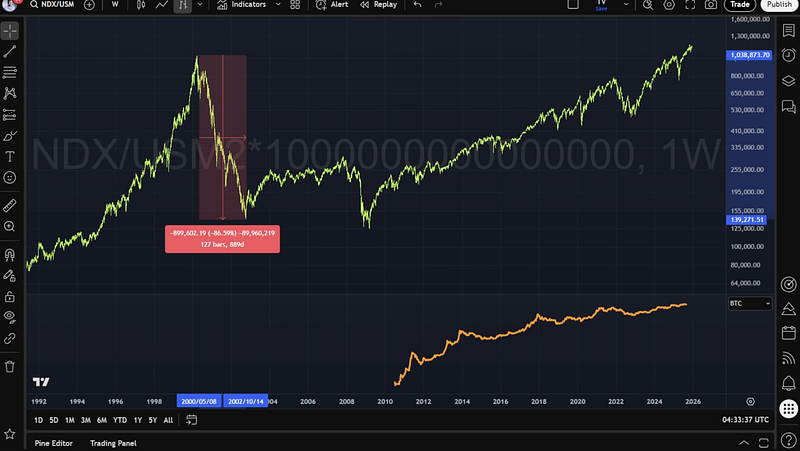The width and height of the screenshot is (800, 451).
Task: Open the alerts clock panel
Action: pos(788,55)
